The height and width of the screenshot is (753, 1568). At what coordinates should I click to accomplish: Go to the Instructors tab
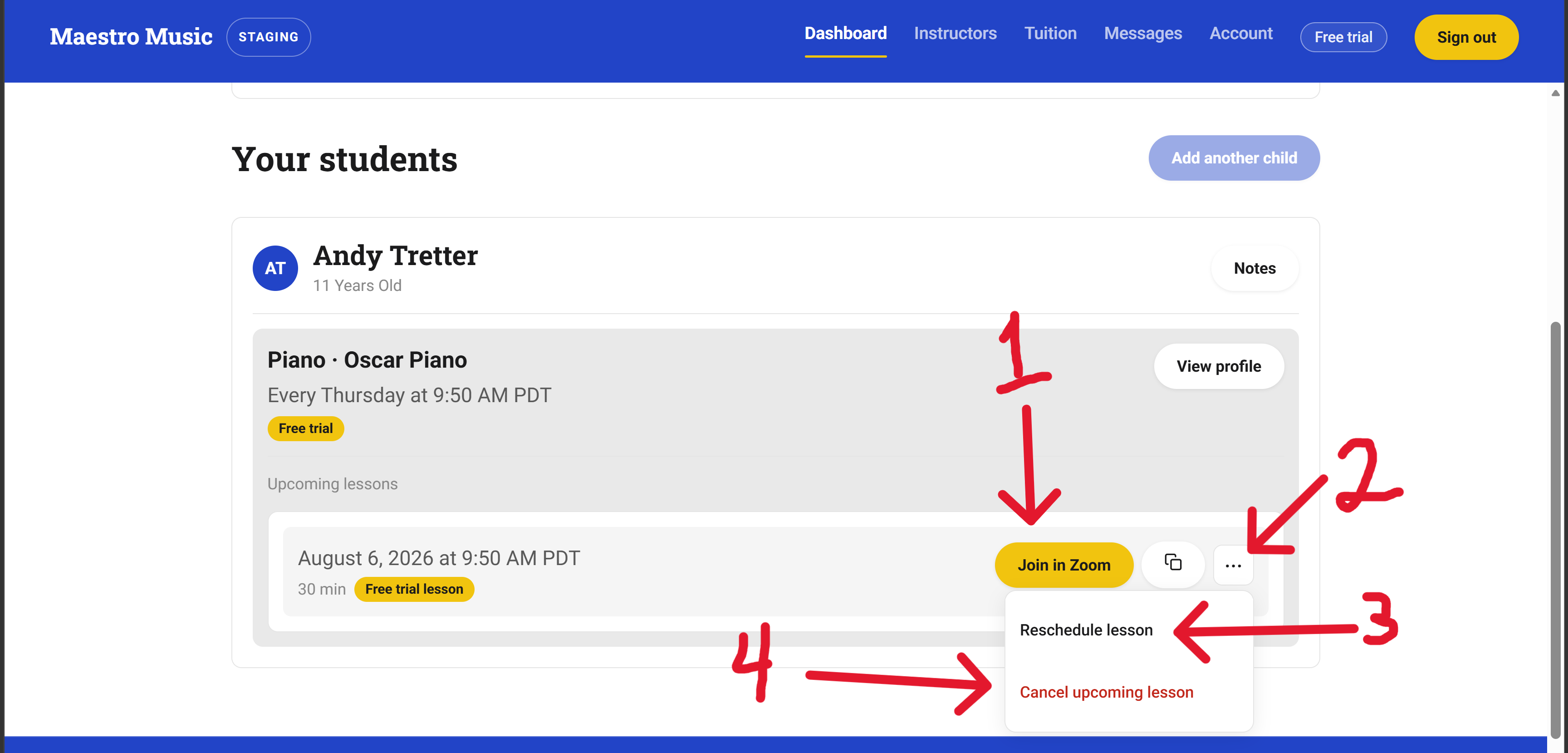tap(955, 34)
